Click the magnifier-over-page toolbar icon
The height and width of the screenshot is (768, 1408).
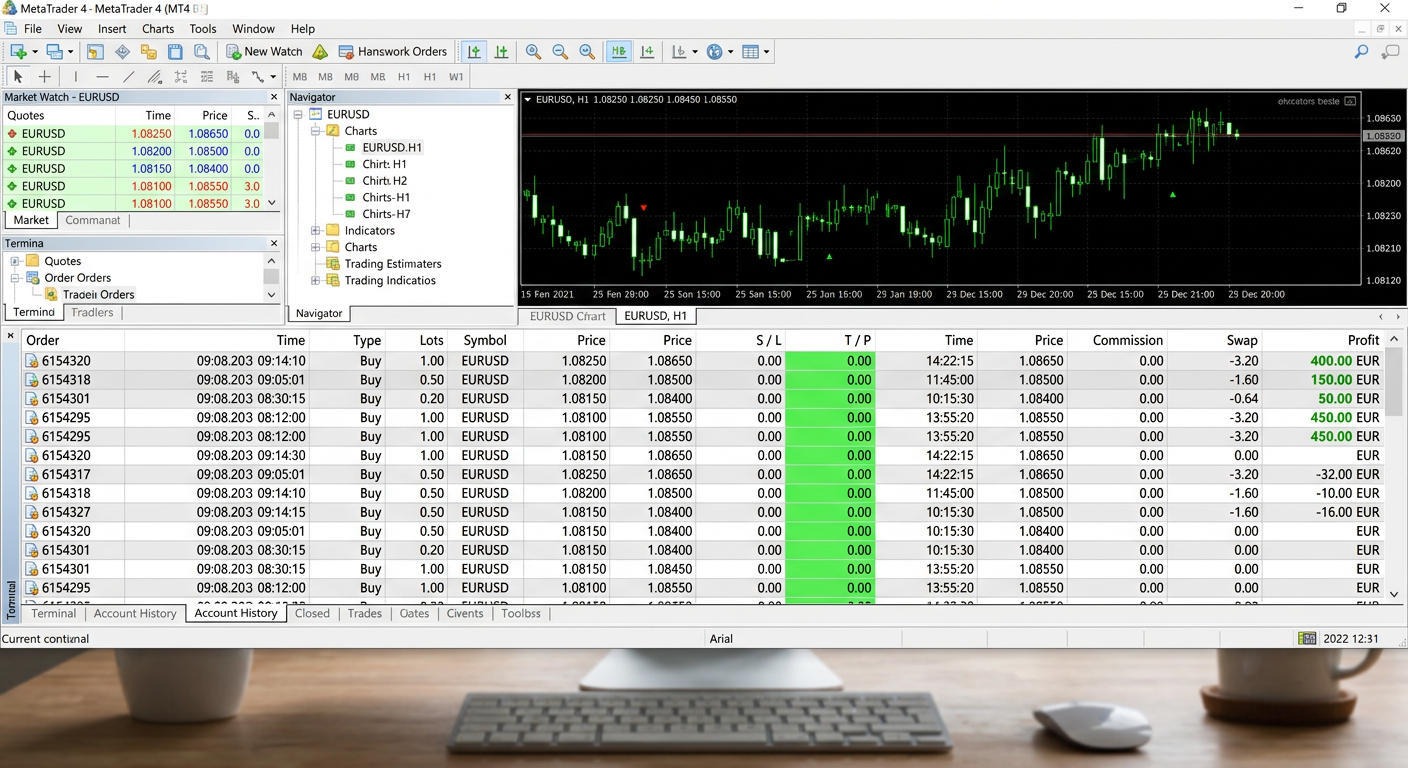(201, 52)
